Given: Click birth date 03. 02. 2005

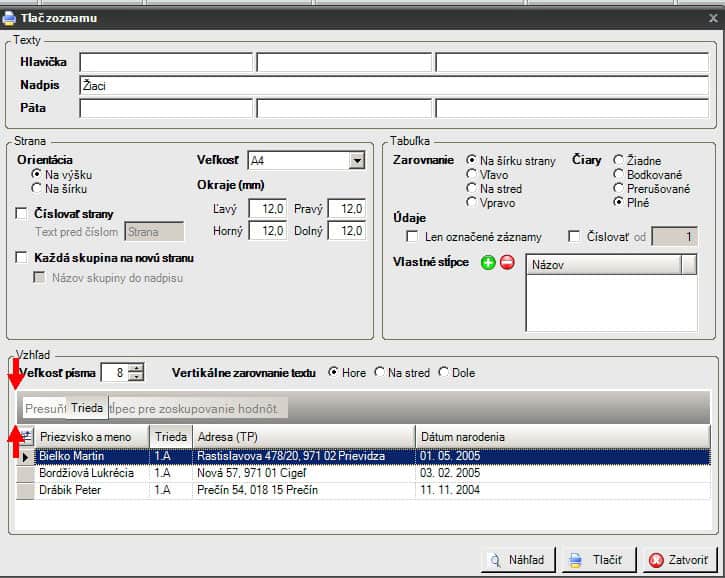Looking at the screenshot, I should (450, 473).
